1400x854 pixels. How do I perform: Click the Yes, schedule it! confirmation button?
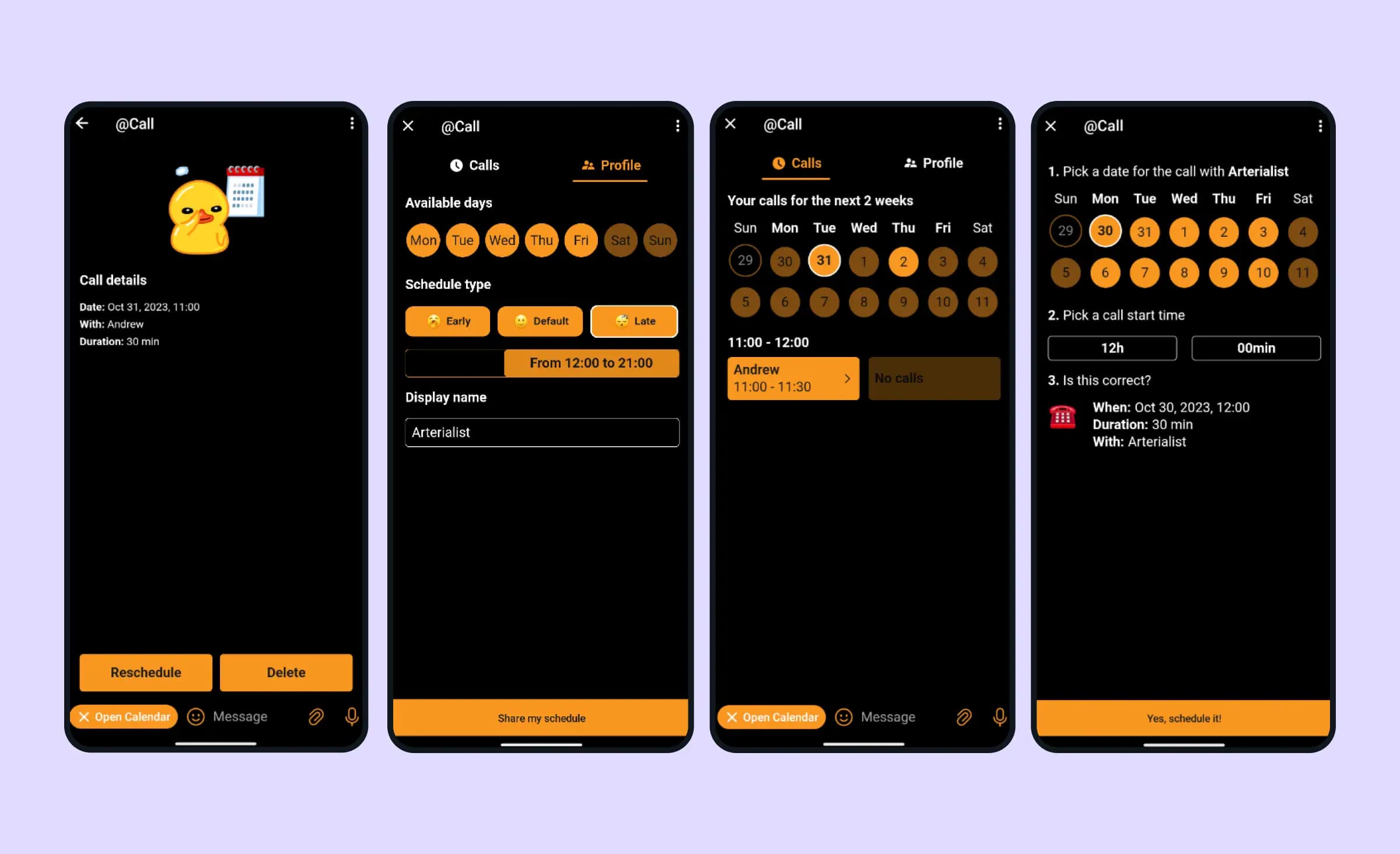tap(1183, 718)
